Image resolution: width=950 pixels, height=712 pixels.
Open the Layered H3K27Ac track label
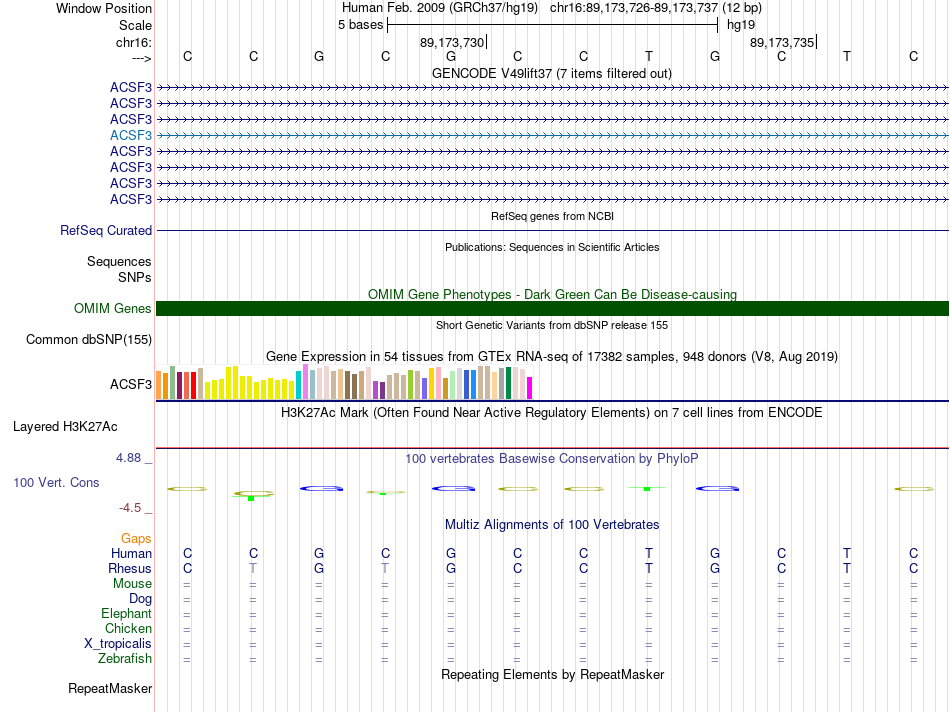[65, 427]
